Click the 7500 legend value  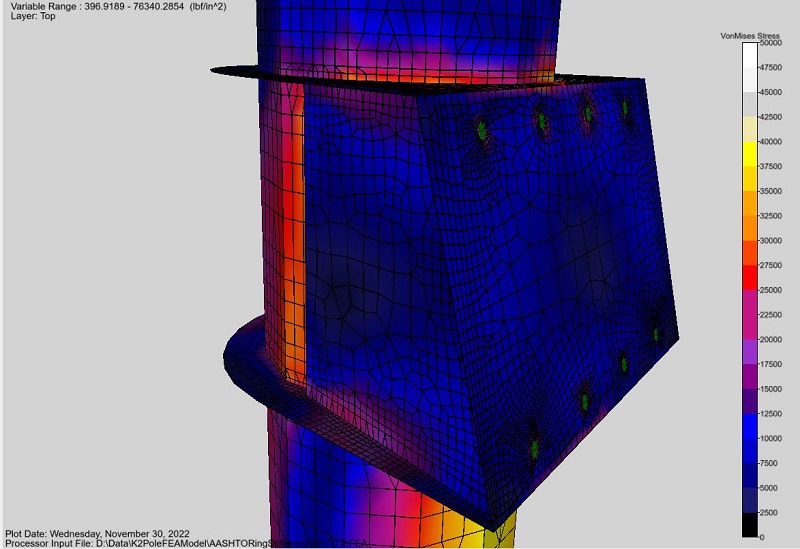(768, 463)
